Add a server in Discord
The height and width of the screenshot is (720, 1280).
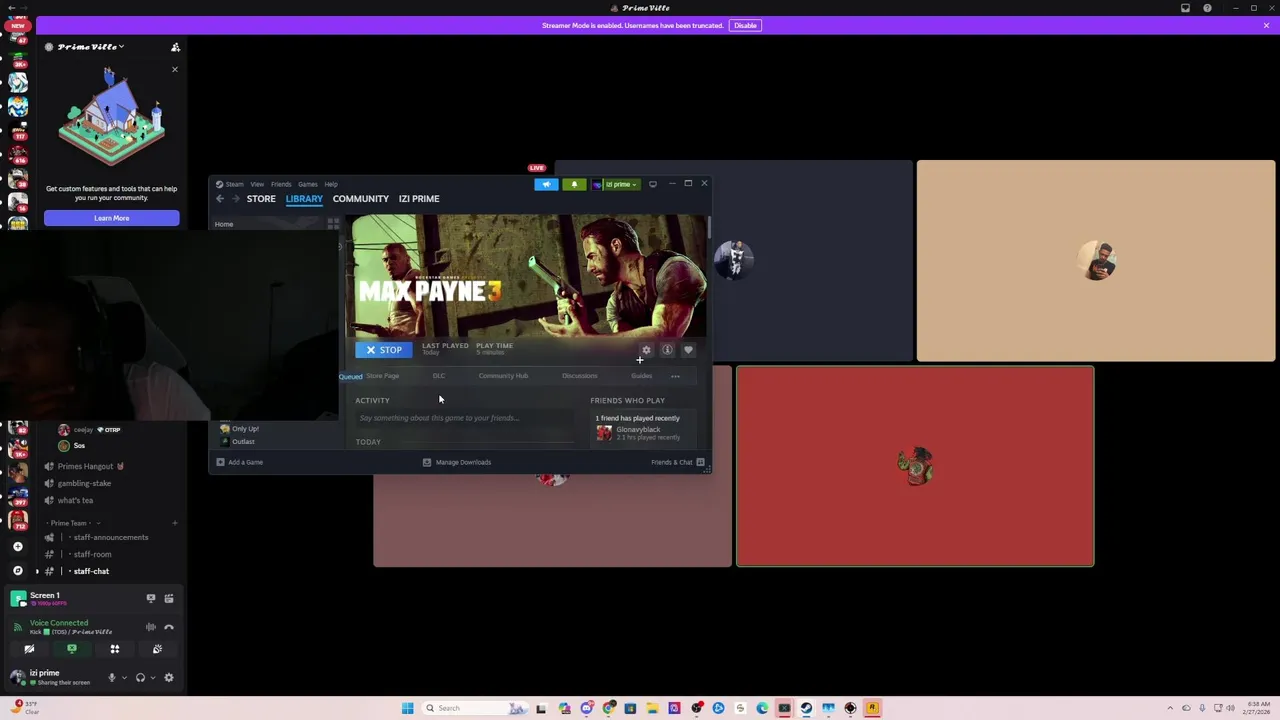point(18,547)
